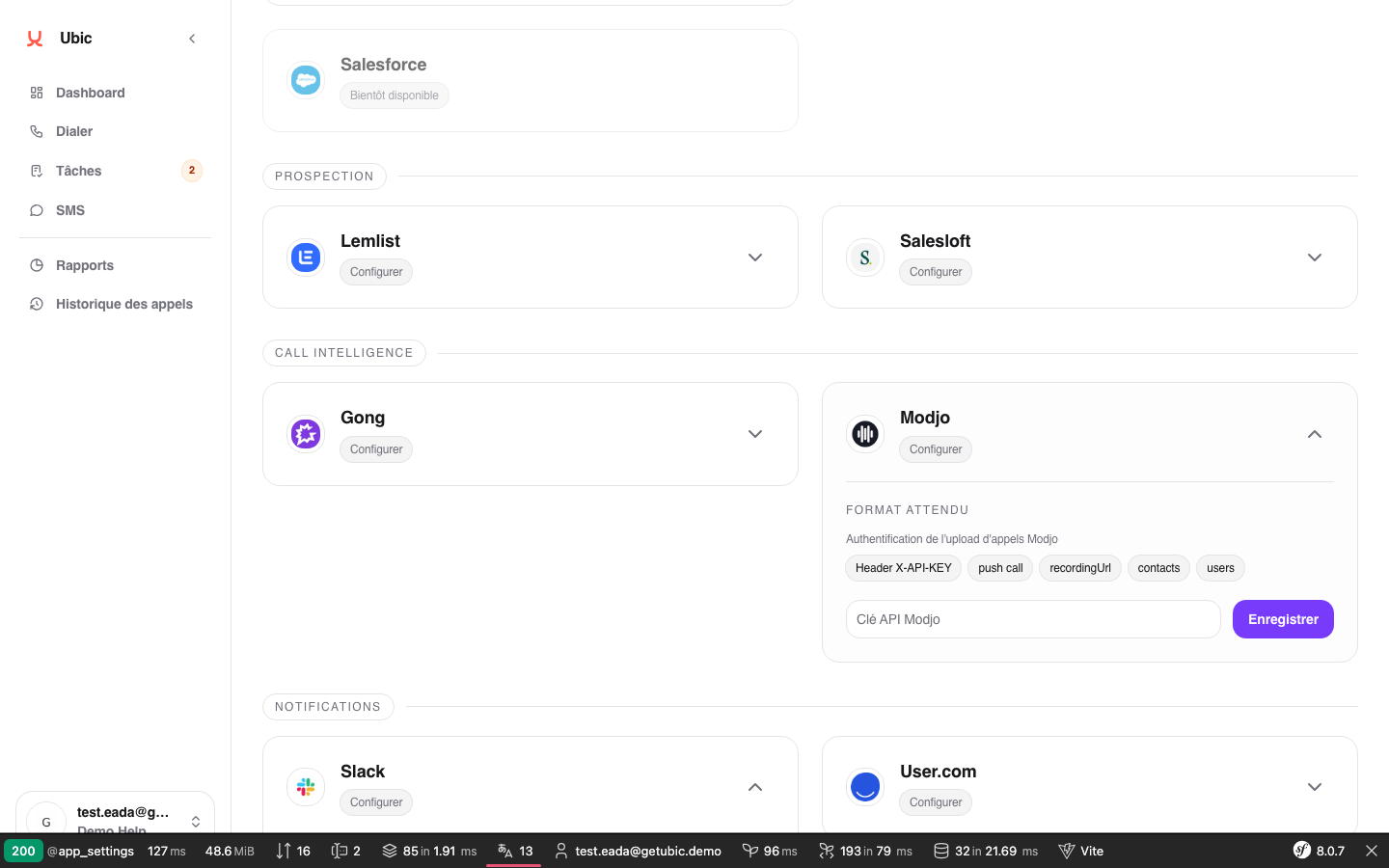Expand the Lemlist integration card
The height and width of the screenshot is (868, 1389).
point(755,258)
